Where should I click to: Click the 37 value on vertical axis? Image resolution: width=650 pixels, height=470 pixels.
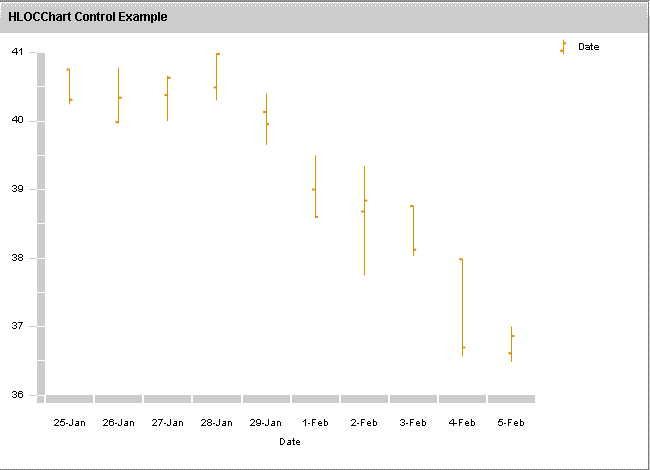[17, 326]
